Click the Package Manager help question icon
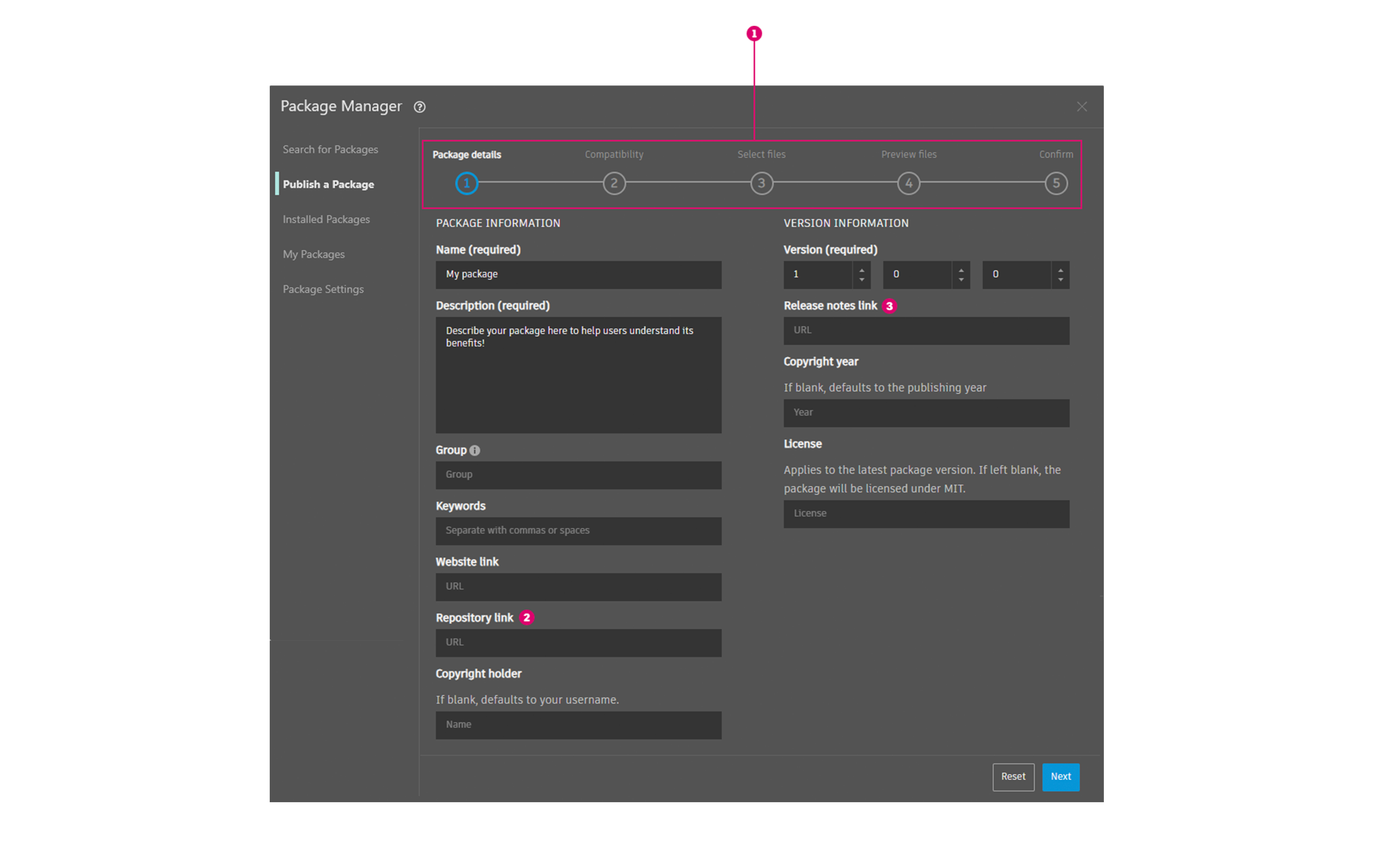The width and height of the screenshot is (1400, 849). click(419, 107)
